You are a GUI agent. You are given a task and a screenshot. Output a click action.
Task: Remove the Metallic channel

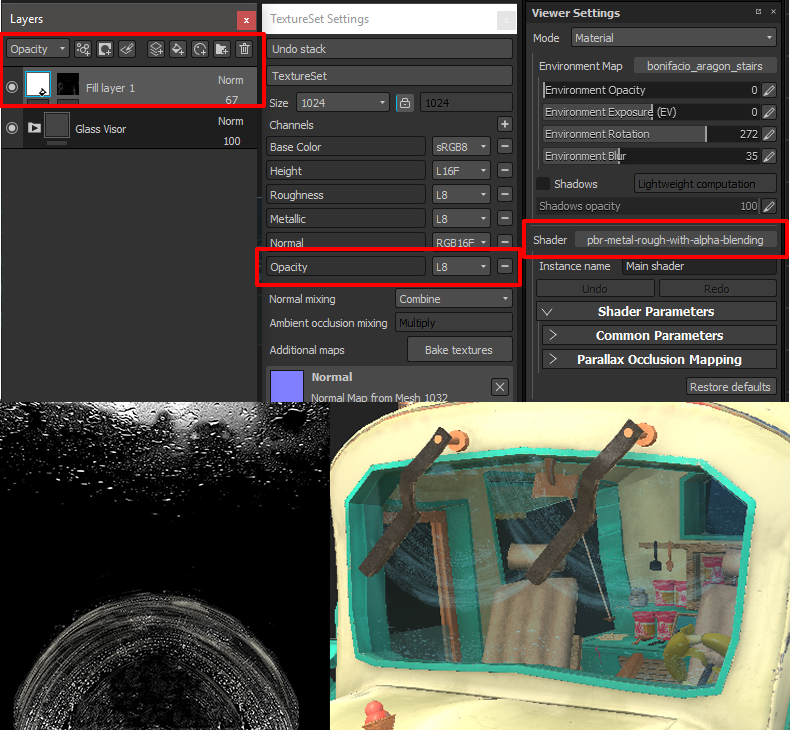pos(505,218)
